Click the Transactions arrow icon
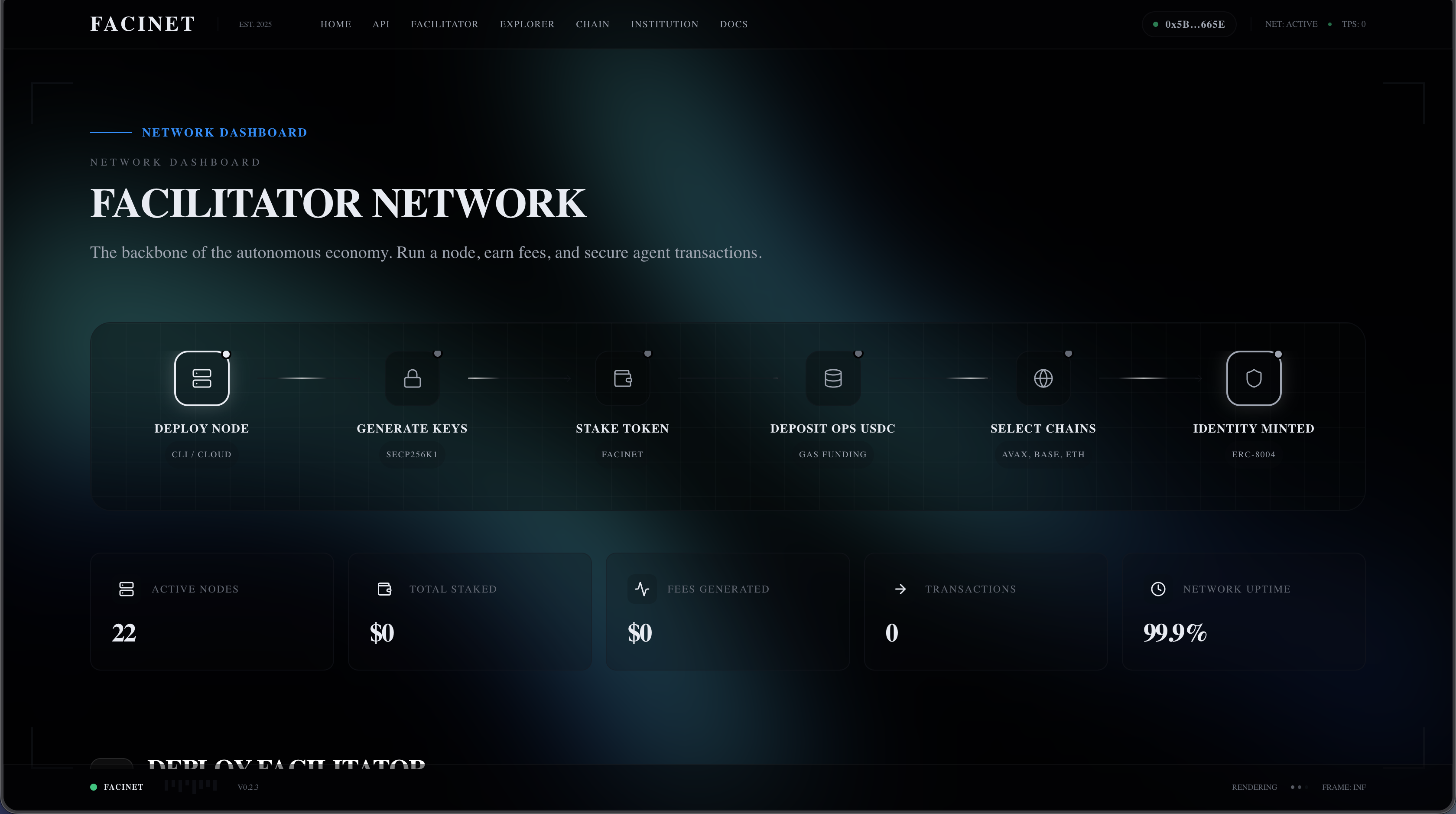This screenshot has width=1456, height=814. [x=900, y=589]
